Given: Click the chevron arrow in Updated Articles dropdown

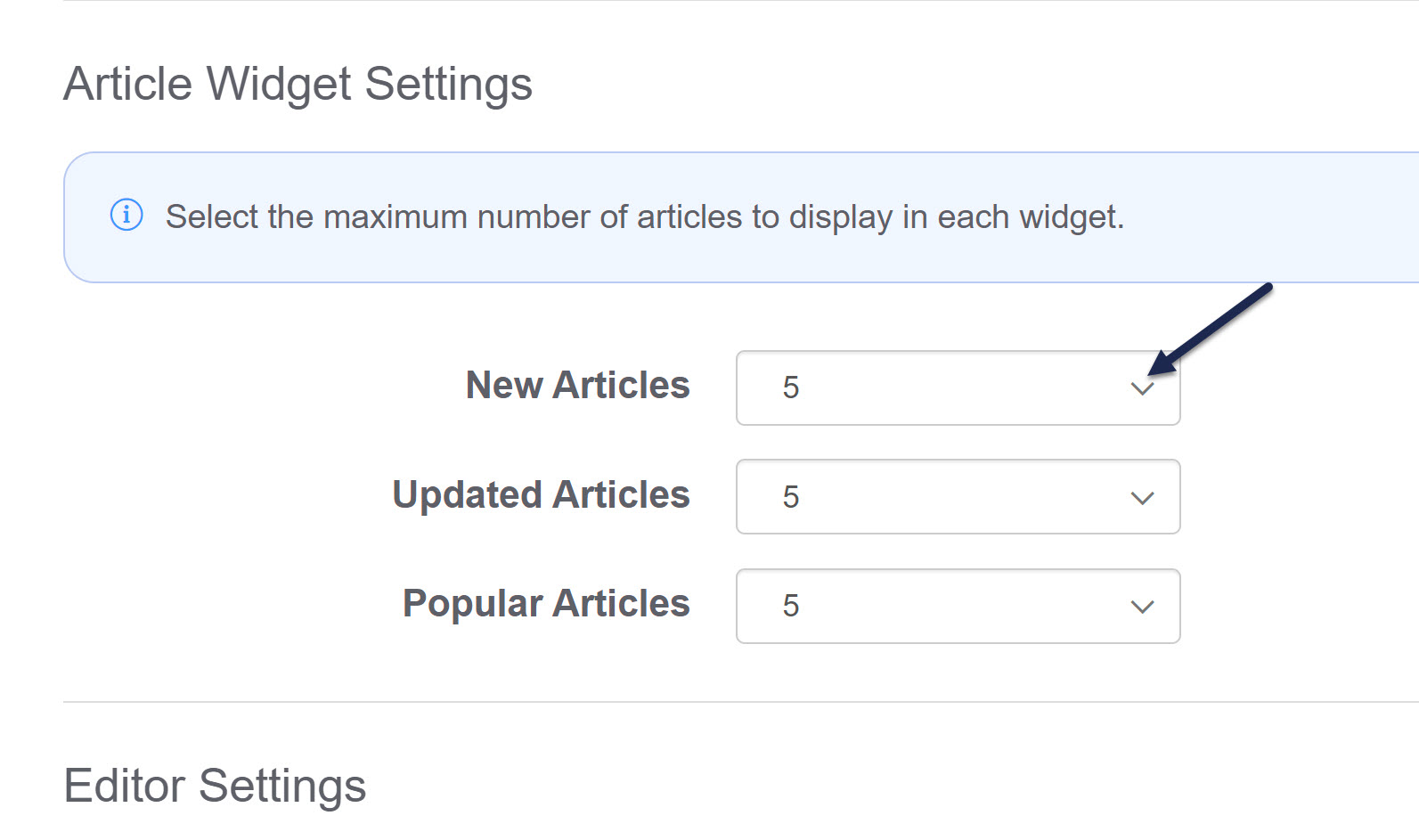Looking at the screenshot, I should [x=1142, y=498].
